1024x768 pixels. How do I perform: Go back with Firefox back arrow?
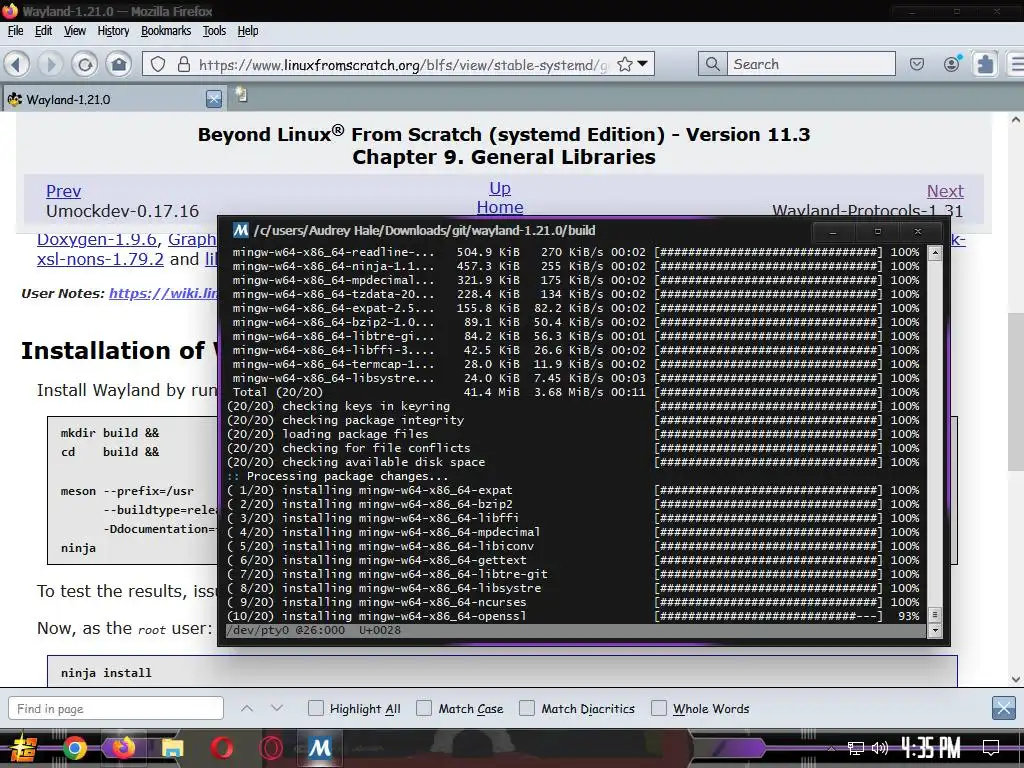click(17, 64)
